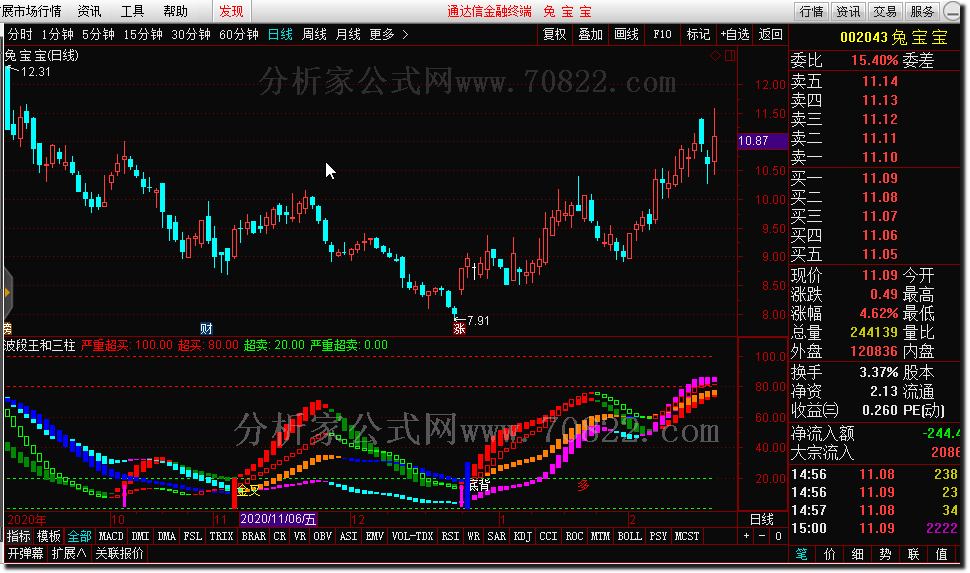Click the 2020/11/06/五 date label
This screenshot has height=573, width=970.
coord(278,519)
